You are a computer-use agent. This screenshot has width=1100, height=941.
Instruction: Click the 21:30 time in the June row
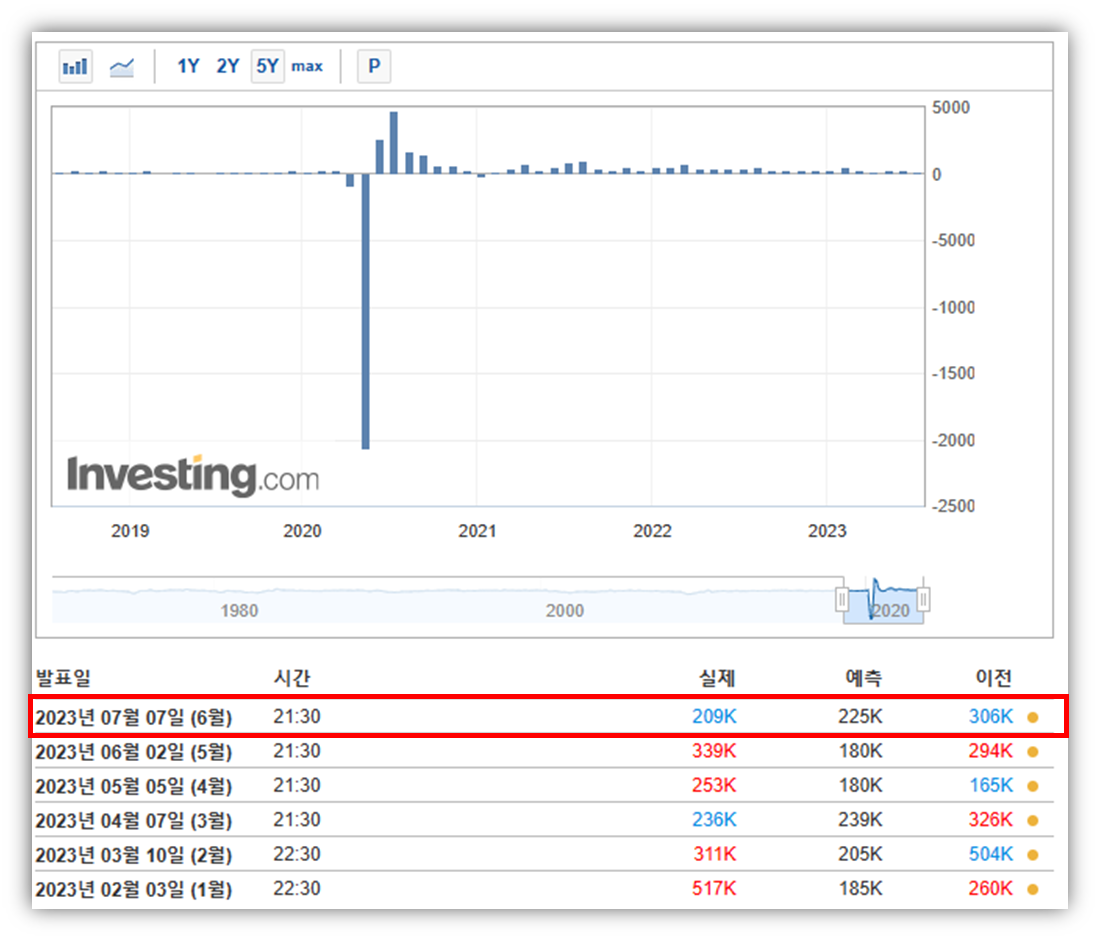click(297, 751)
